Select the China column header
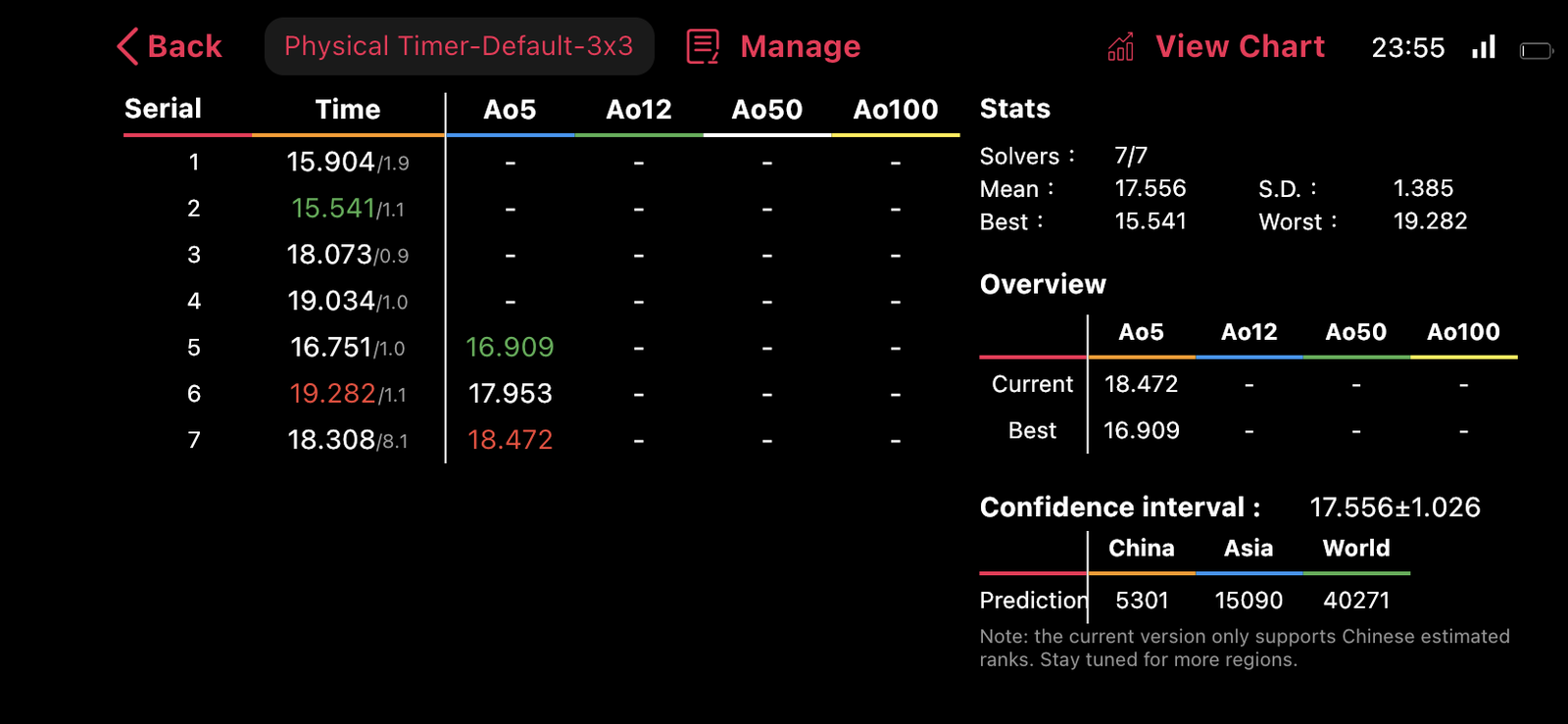The image size is (1568, 724). click(x=1142, y=549)
